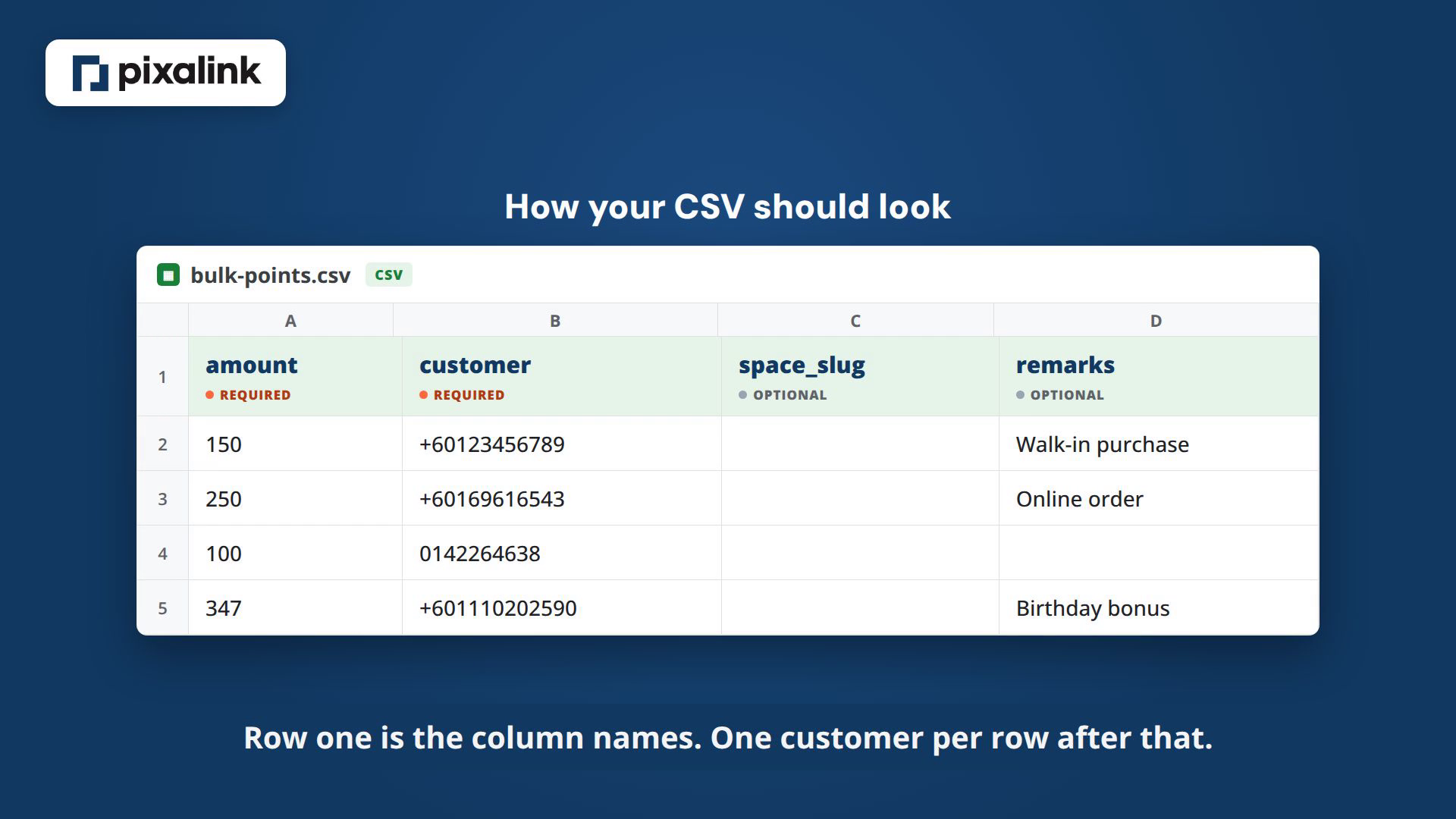
Task: Select column A header
Action: [290, 320]
